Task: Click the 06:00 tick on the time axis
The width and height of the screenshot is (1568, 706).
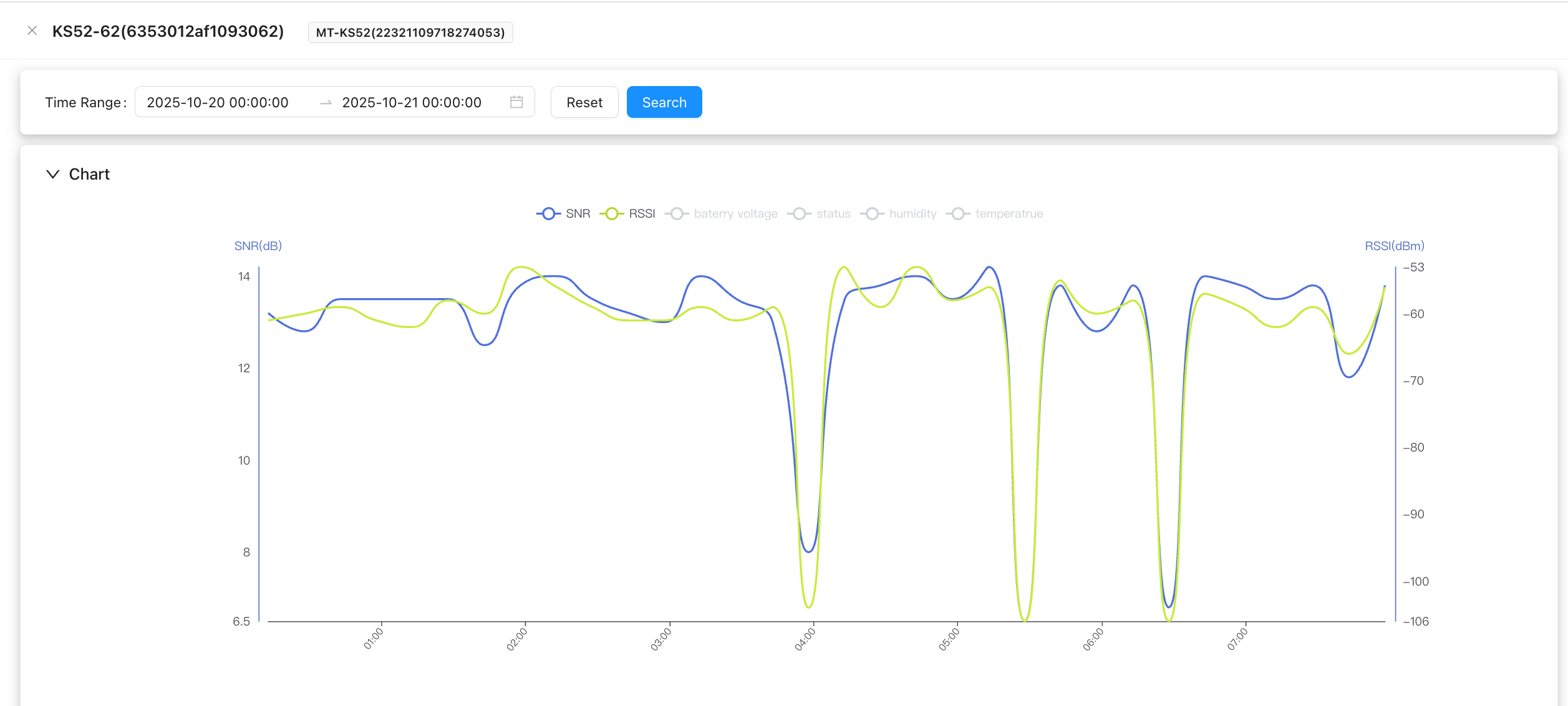Action: coord(1093,639)
